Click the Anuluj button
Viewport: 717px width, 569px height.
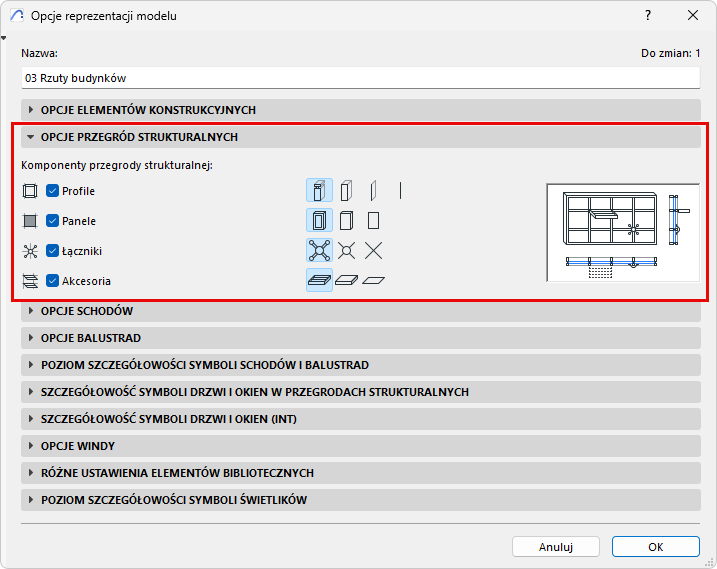(556, 547)
